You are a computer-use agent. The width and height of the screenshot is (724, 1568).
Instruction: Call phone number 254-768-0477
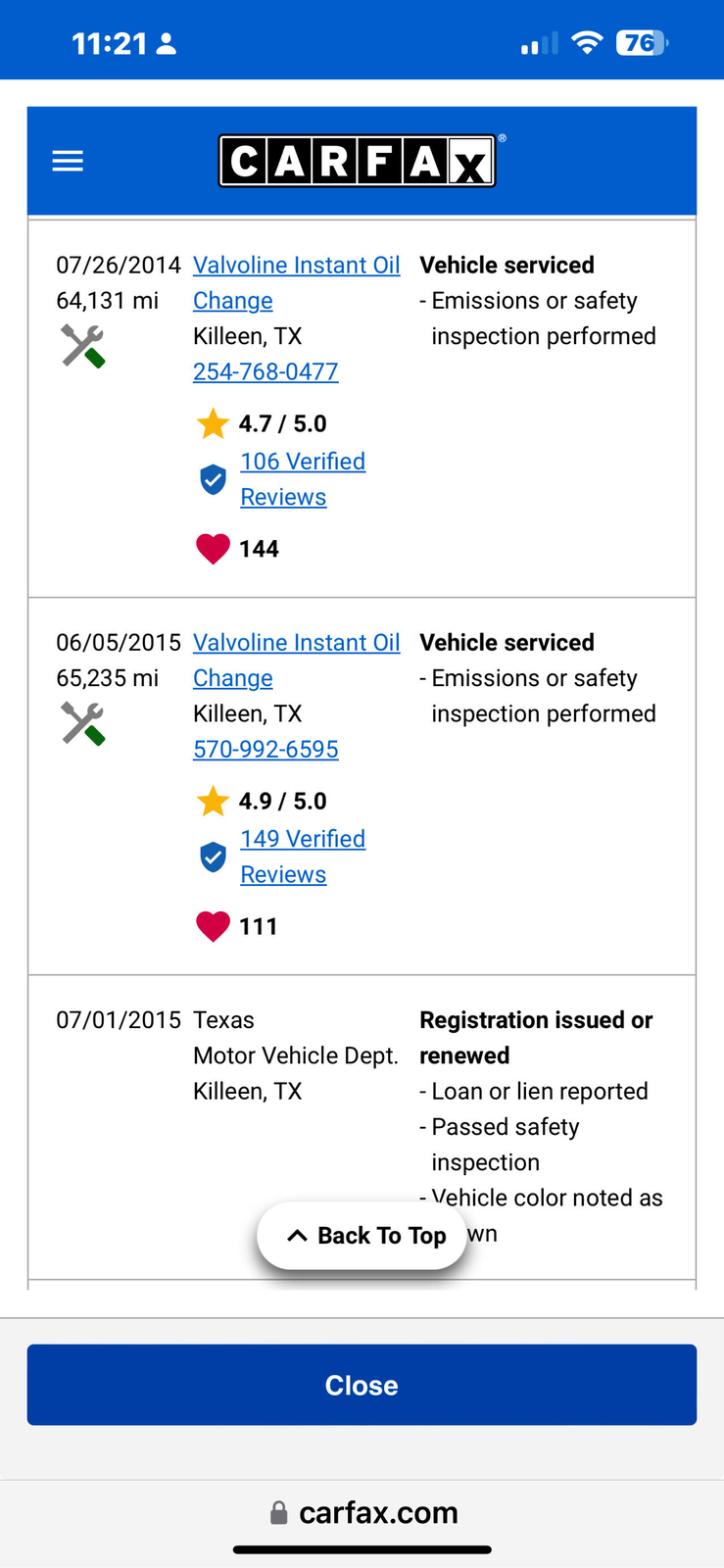pos(265,372)
